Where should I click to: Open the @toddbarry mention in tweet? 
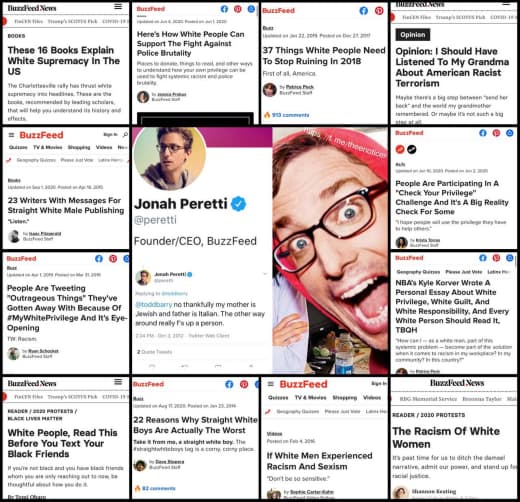(x=154, y=304)
